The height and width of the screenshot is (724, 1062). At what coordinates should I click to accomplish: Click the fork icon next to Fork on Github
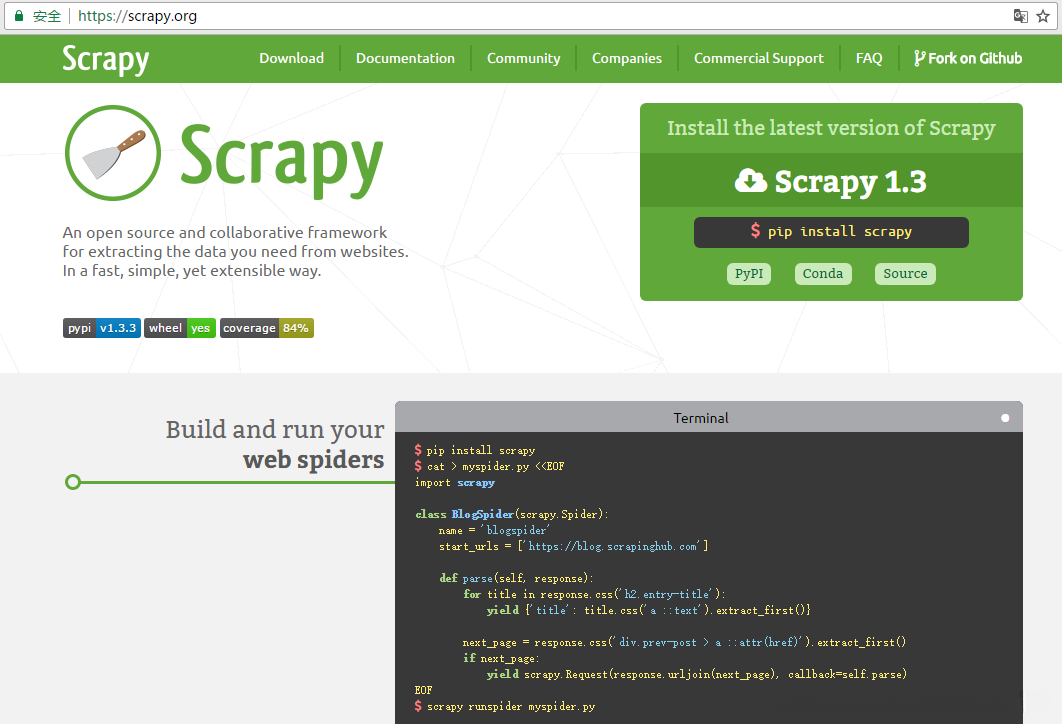[x=919, y=58]
